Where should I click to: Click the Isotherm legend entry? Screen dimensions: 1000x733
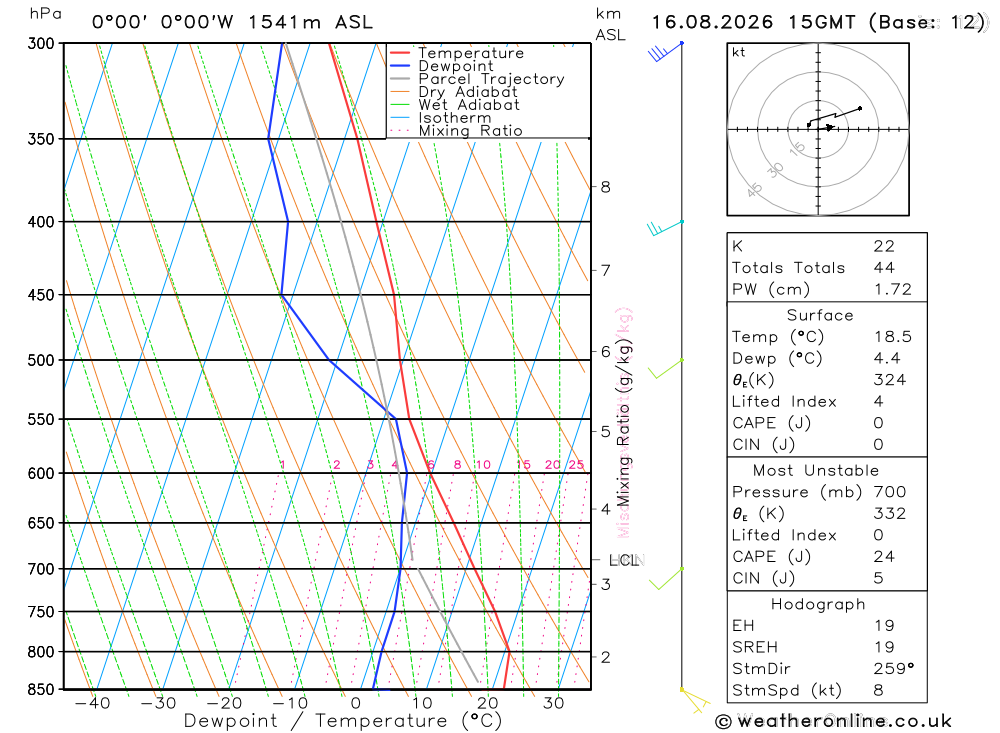[x=455, y=117]
